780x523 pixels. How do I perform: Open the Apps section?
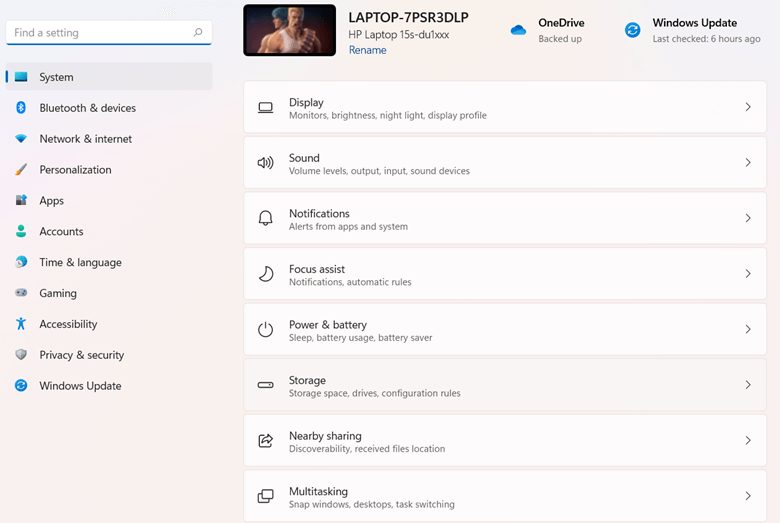tap(109, 200)
